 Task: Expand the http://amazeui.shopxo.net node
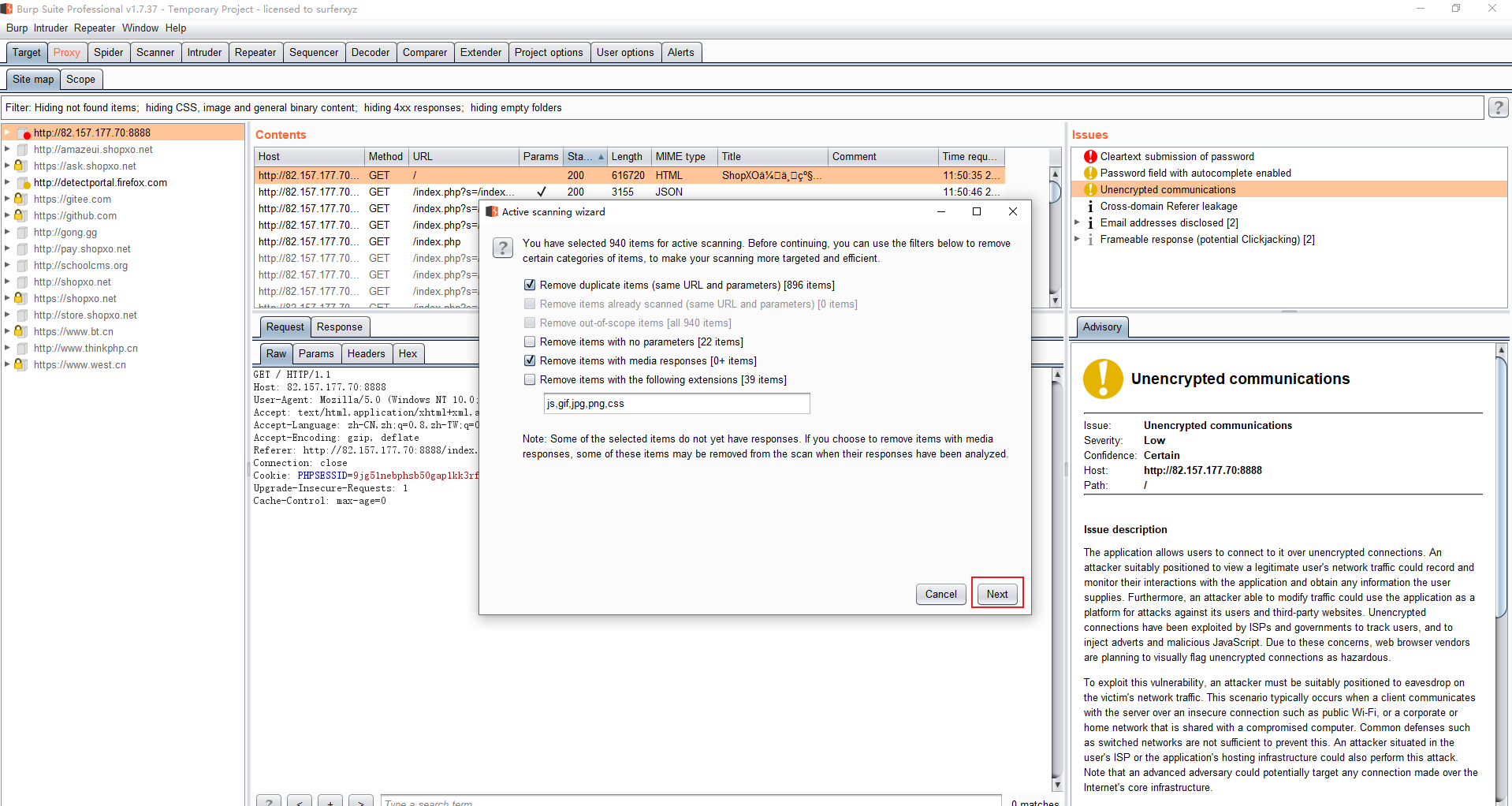tap(7, 149)
